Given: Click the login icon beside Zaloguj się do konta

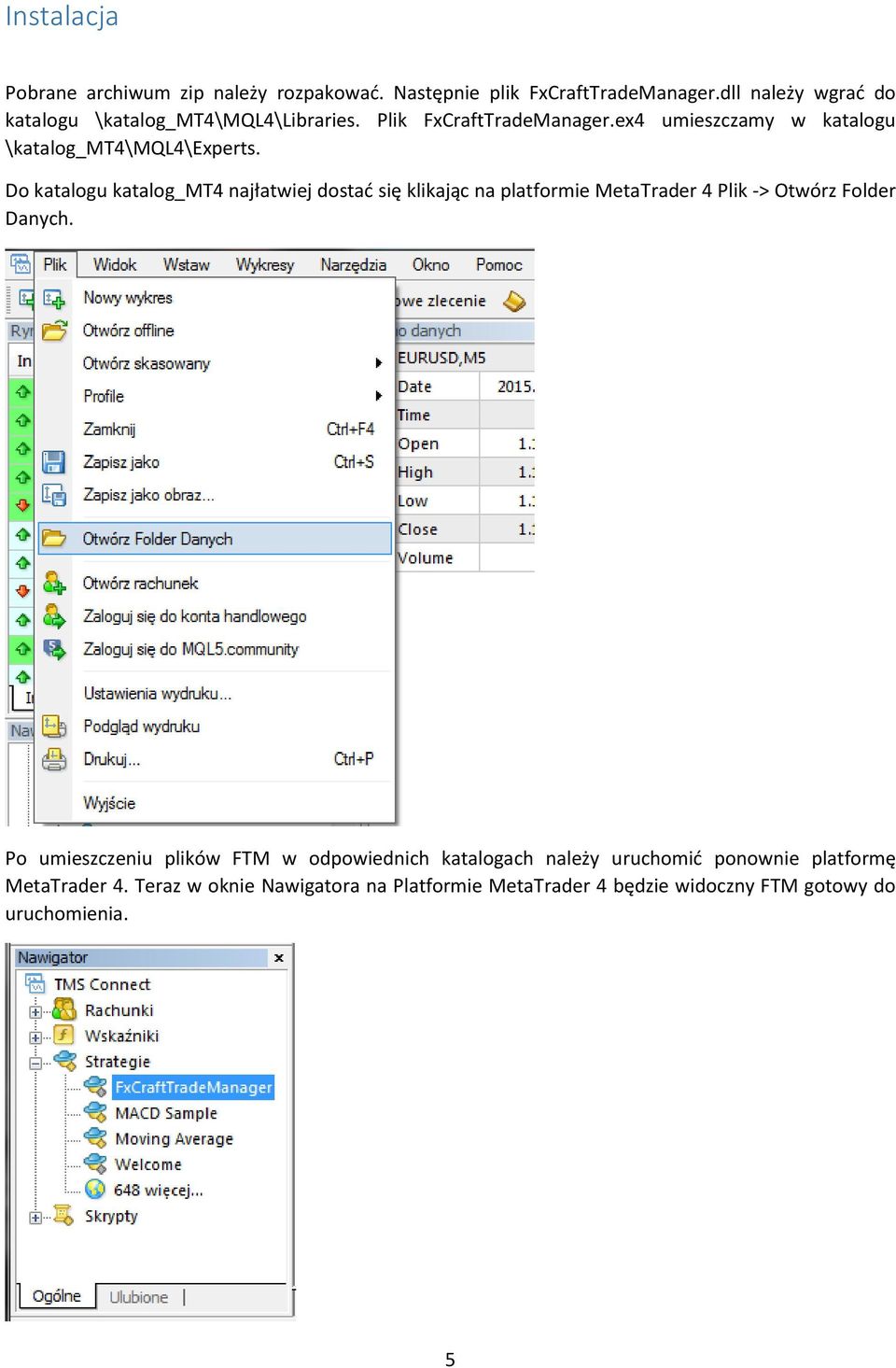Looking at the screenshot, I should click(x=54, y=616).
